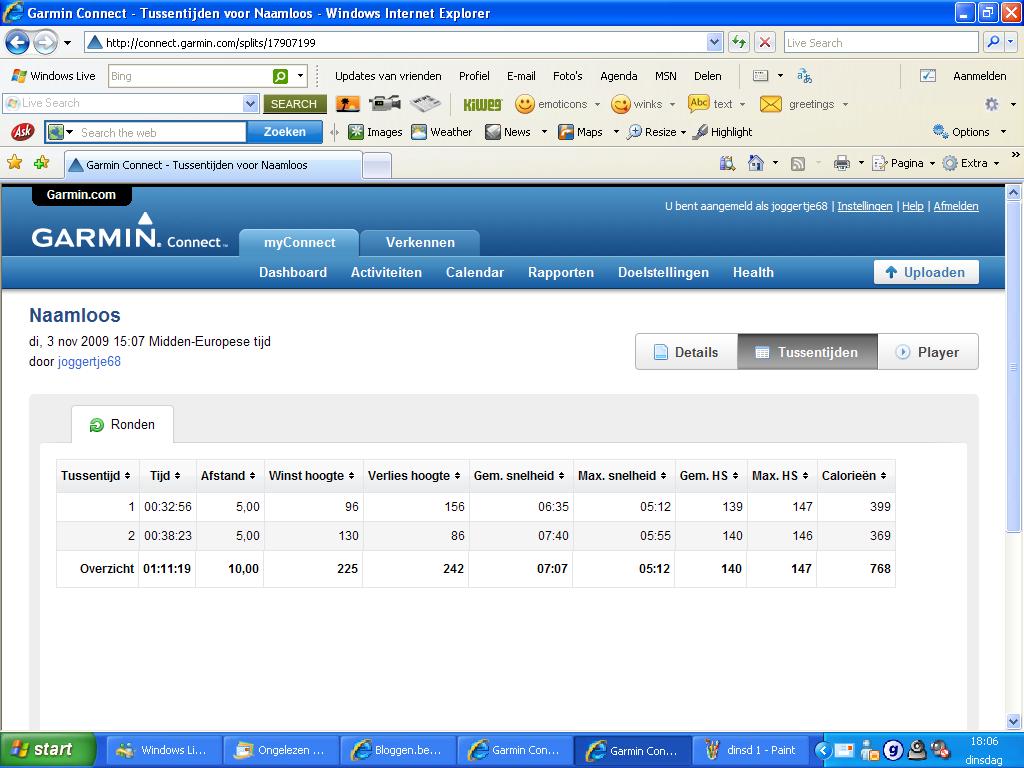
Task: Click the Print icon
Action: 842,163
